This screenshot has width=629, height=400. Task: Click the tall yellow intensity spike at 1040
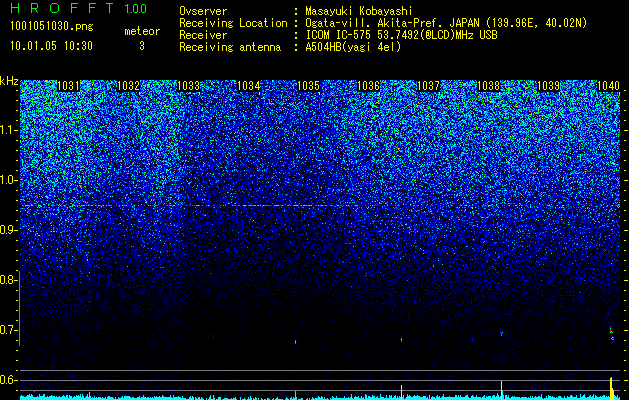[x=611, y=388]
